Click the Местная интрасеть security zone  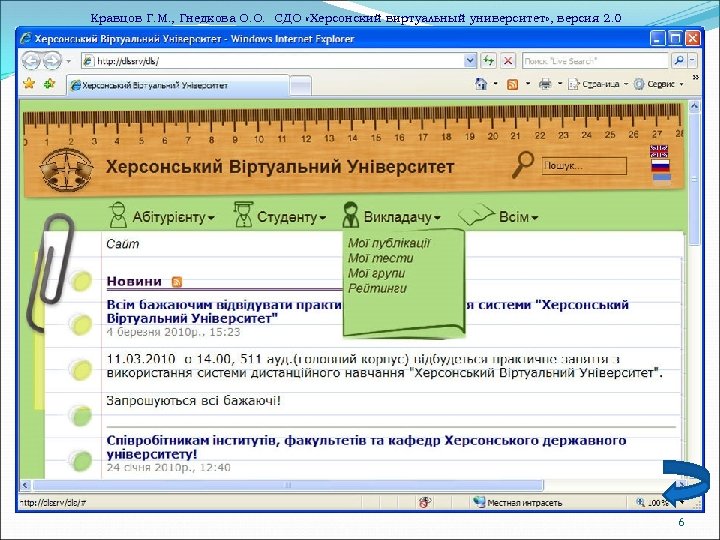click(518, 503)
